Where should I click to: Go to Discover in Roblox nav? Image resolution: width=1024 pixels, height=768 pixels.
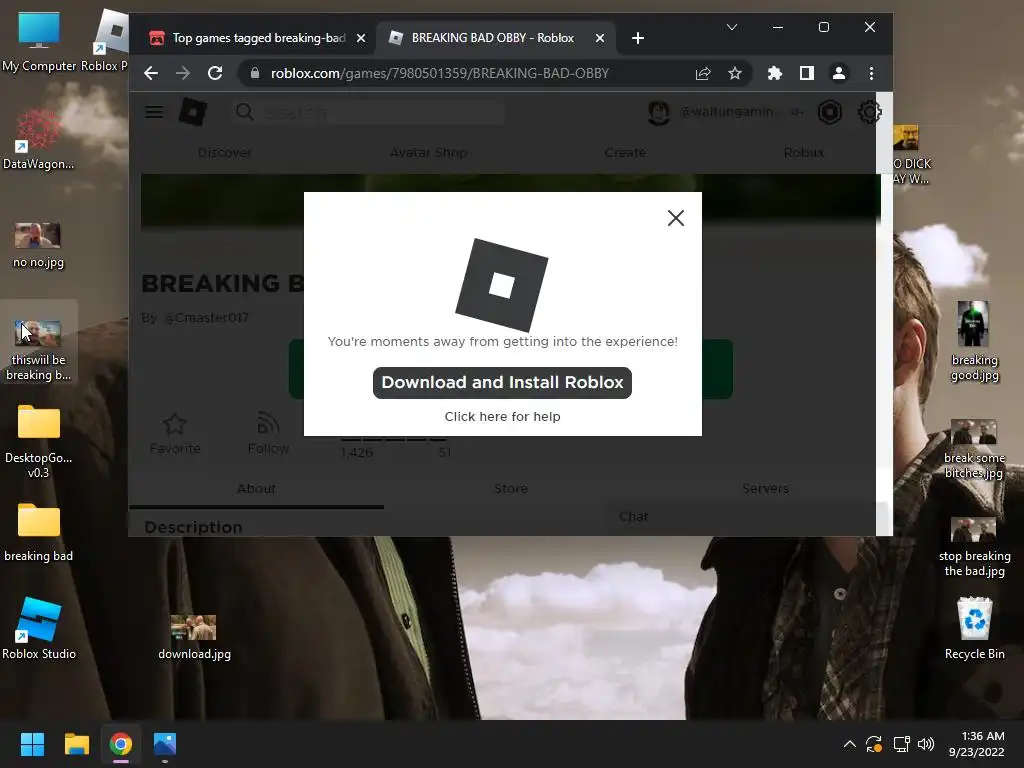[225, 153]
